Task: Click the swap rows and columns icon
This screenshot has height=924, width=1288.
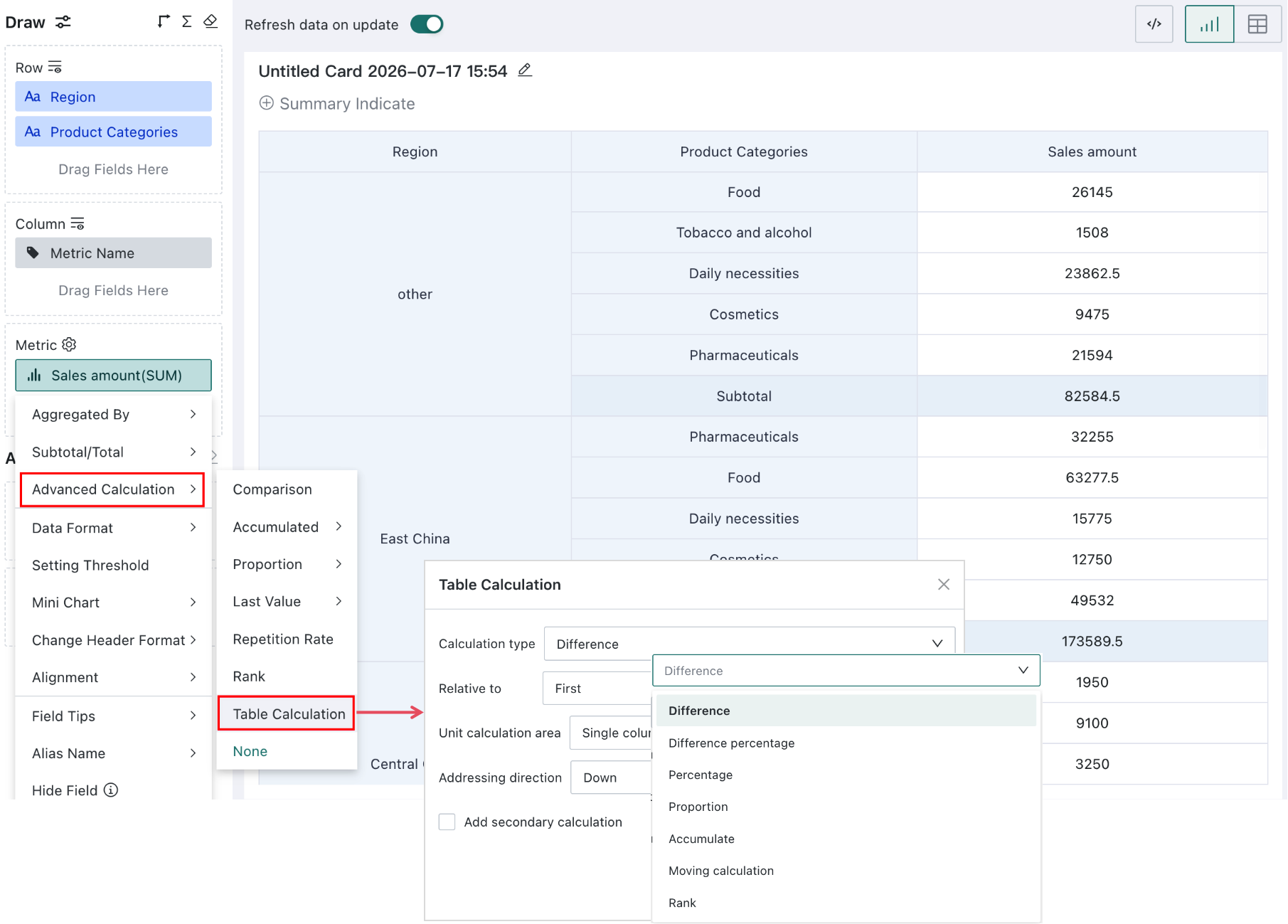Action: (164, 21)
